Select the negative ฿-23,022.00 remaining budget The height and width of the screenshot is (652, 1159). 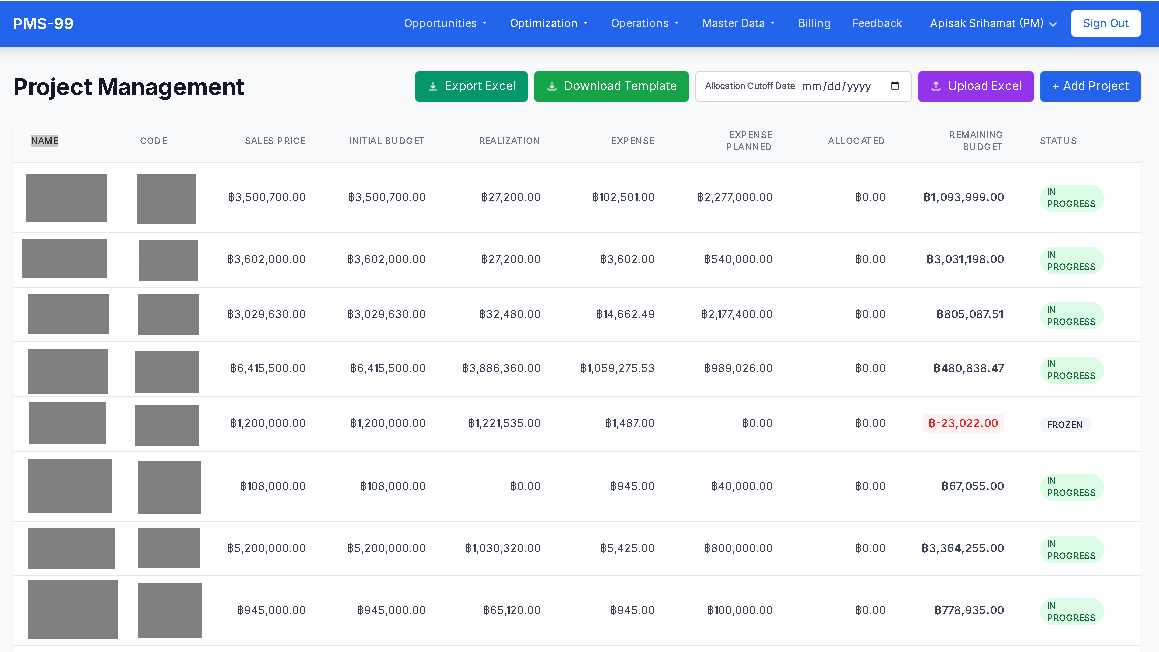click(x=963, y=423)
